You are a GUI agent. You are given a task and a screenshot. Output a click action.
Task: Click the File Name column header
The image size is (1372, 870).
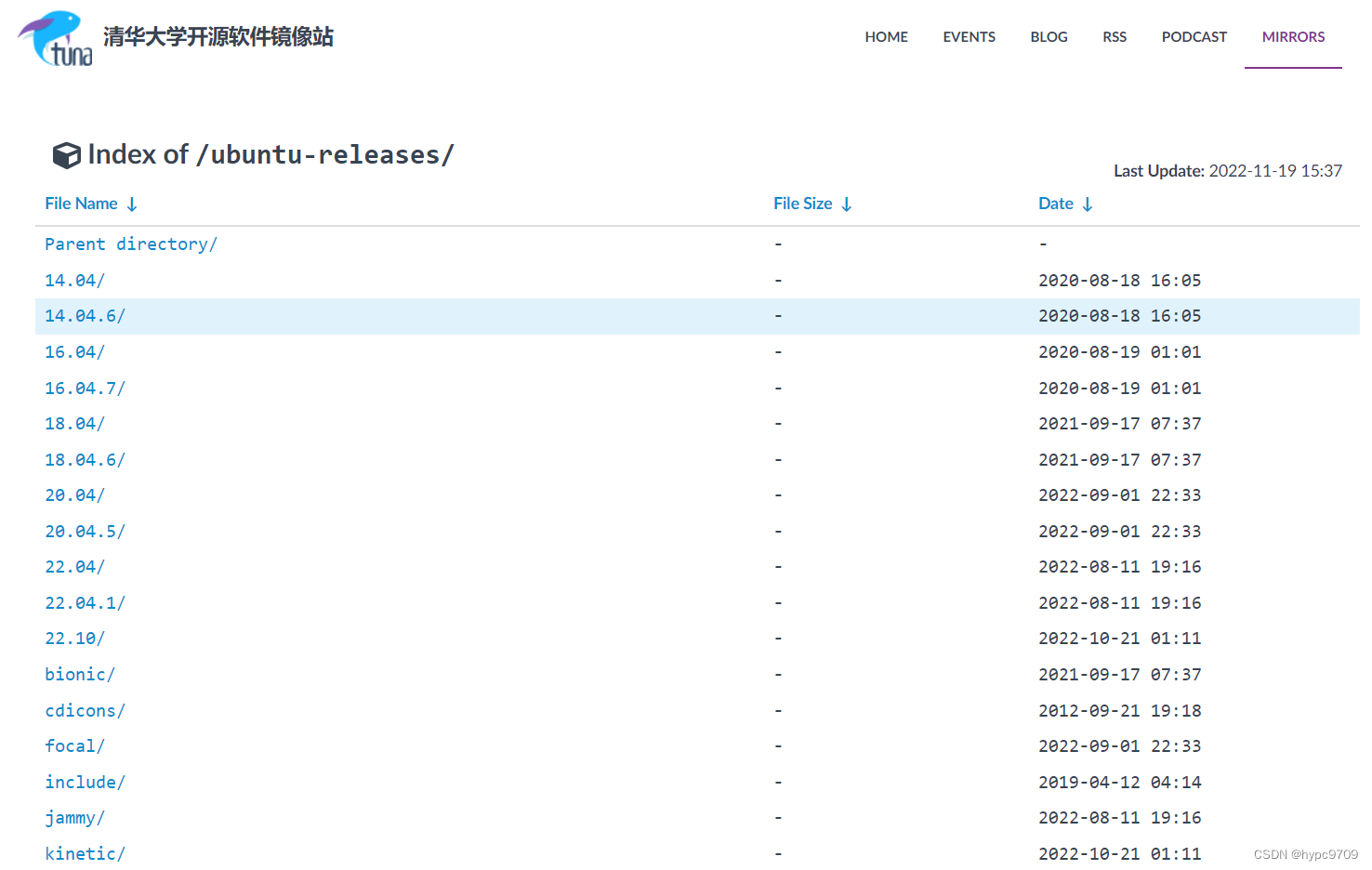[x=81, y=204]
